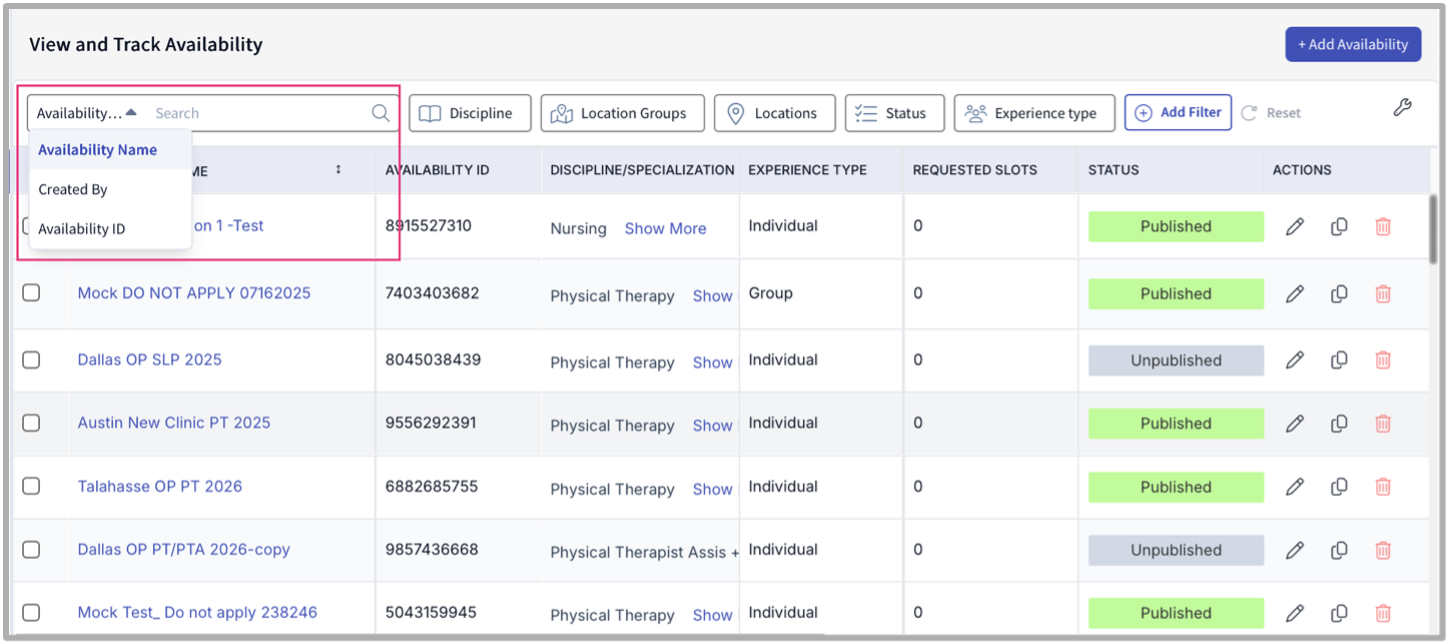
Task: Duplicate the Dallas OP SLP 2025 availability
Action: tap(1339, 360)
